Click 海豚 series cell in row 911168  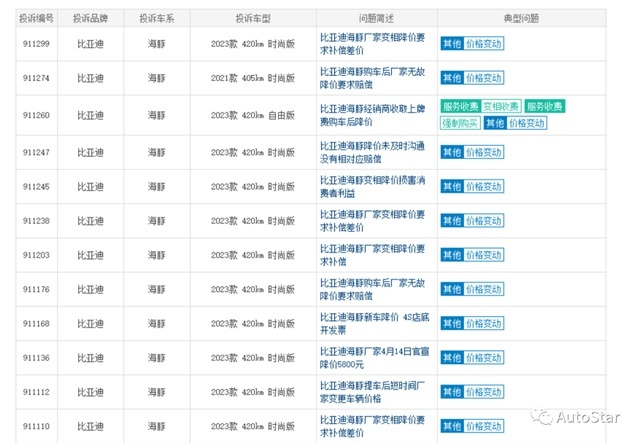tap(157, 323)
